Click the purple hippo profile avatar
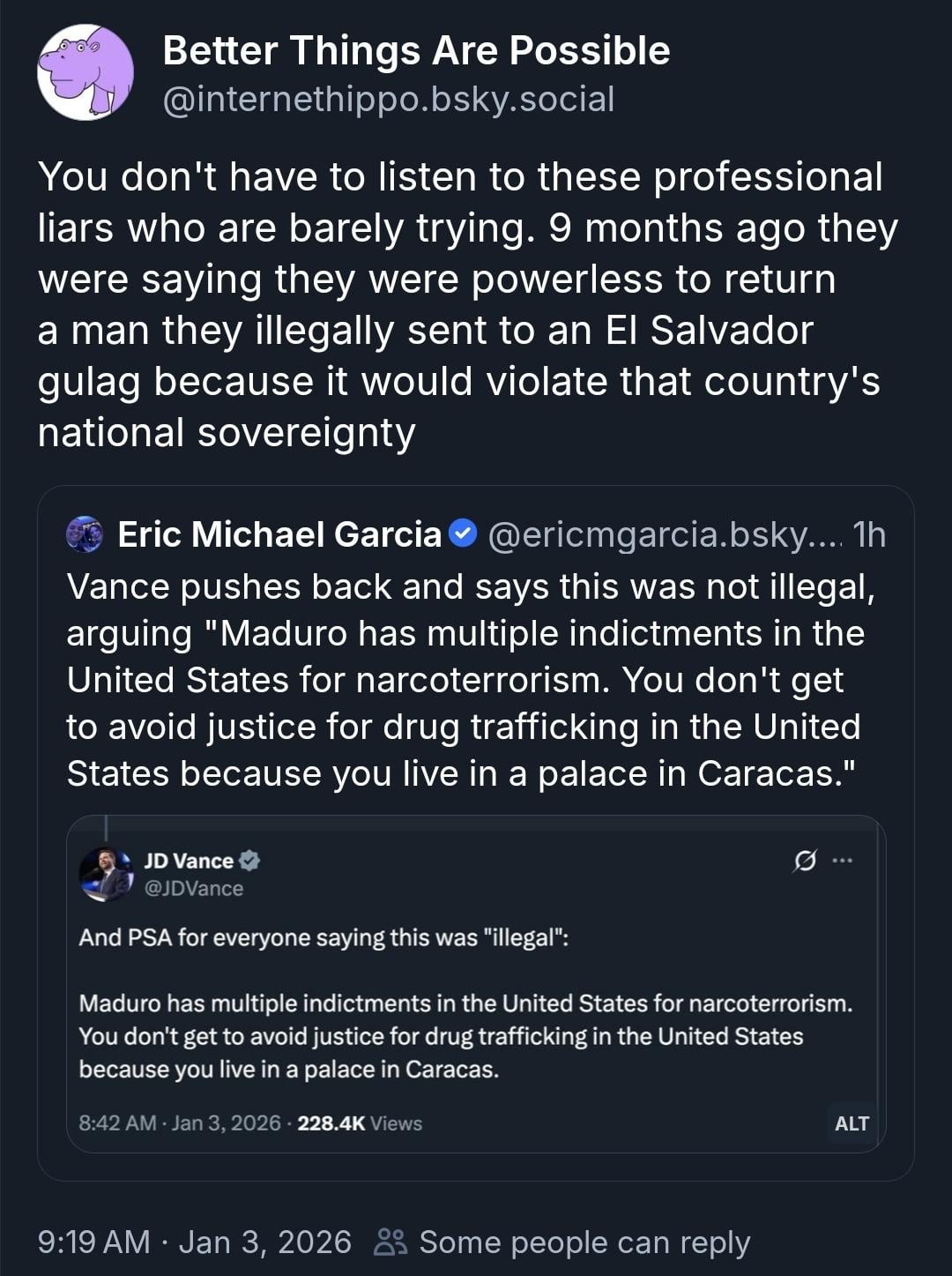952x1276 pixels. [x=86, y=72]
